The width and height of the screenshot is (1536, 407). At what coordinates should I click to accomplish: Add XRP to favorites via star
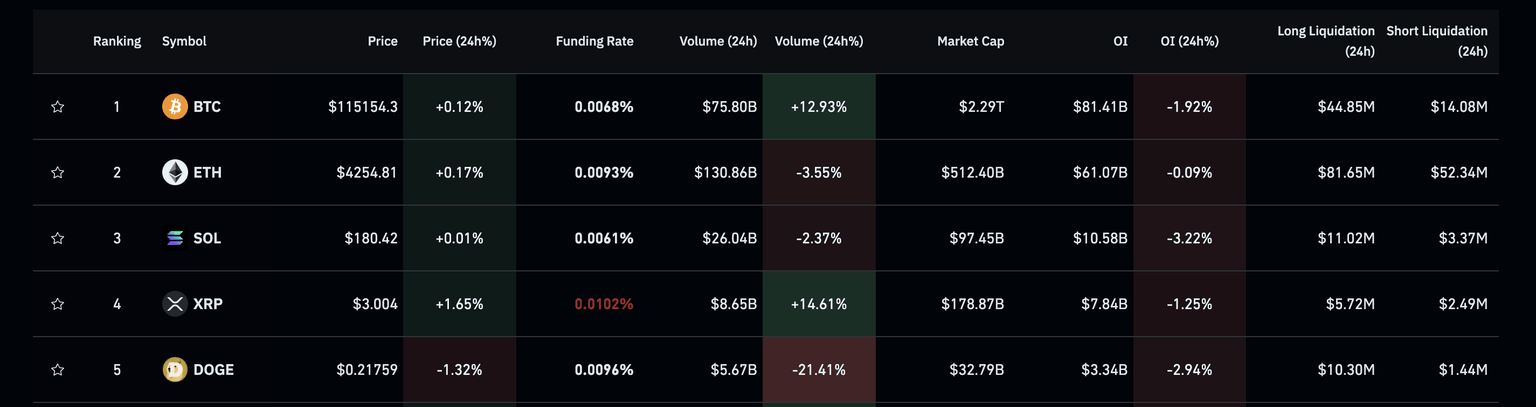click(x=58, y=304)
